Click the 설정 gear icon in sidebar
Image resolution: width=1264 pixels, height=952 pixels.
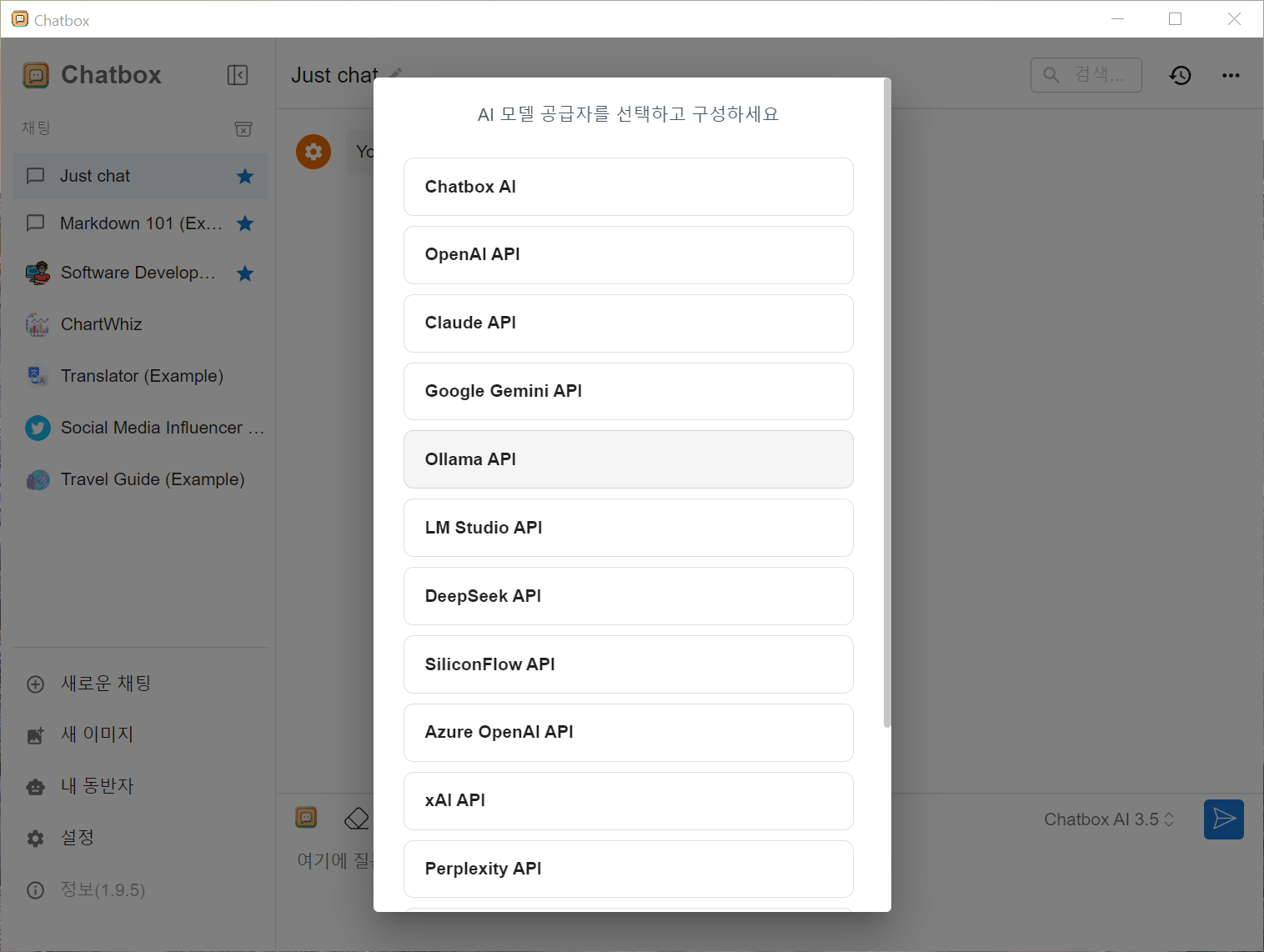(x=35, y=839)
